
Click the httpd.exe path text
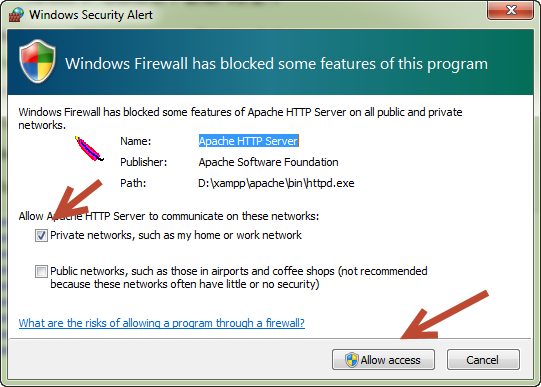click(x=276, y=183)
